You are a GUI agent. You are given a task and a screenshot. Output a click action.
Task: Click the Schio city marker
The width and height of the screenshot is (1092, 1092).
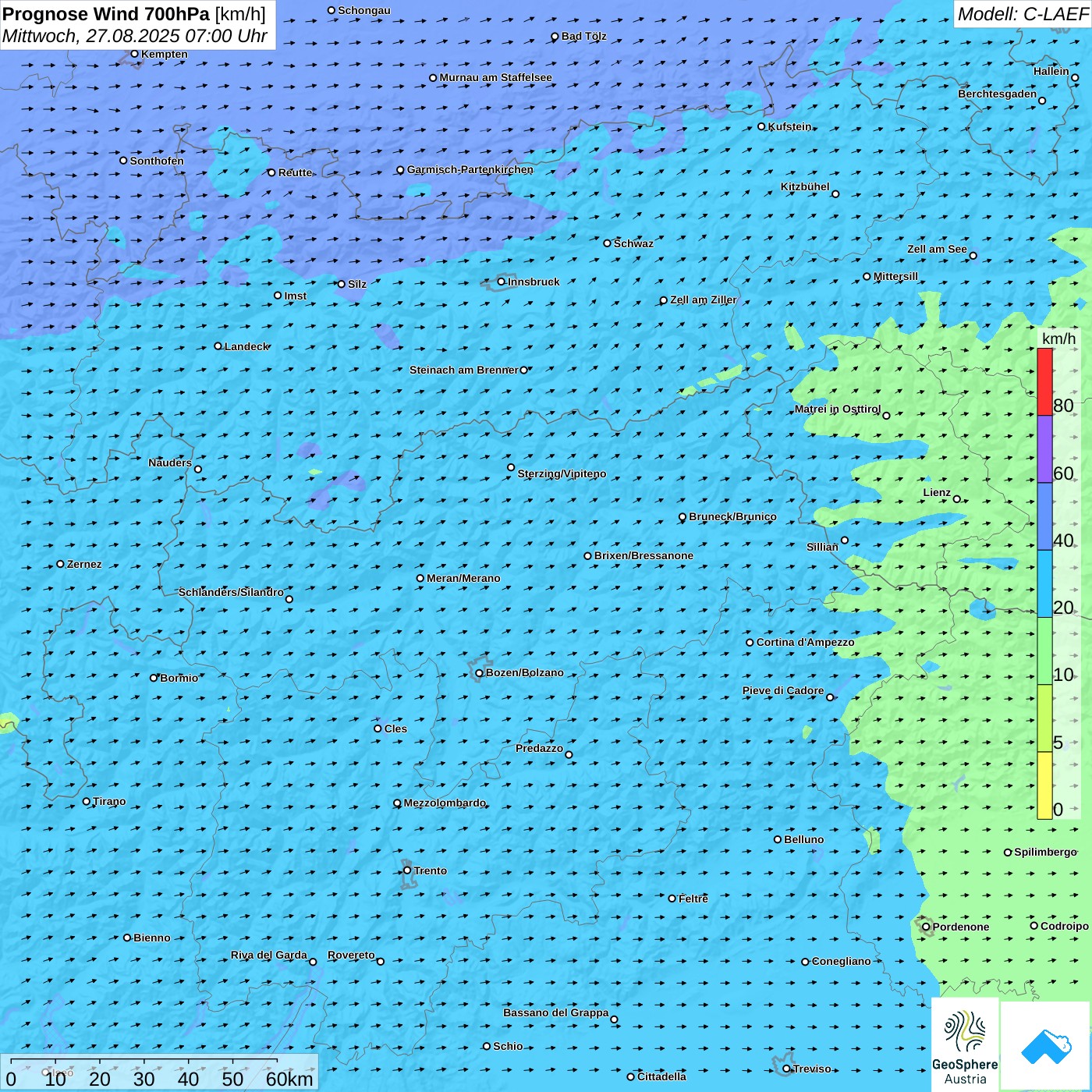[487, 1046]
